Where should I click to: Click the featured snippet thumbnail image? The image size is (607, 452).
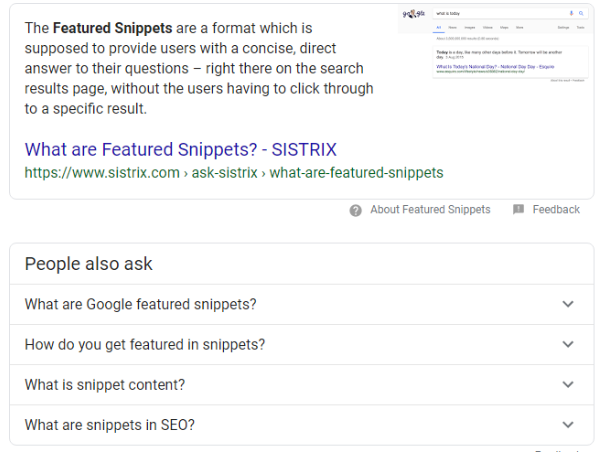point(495,44)
